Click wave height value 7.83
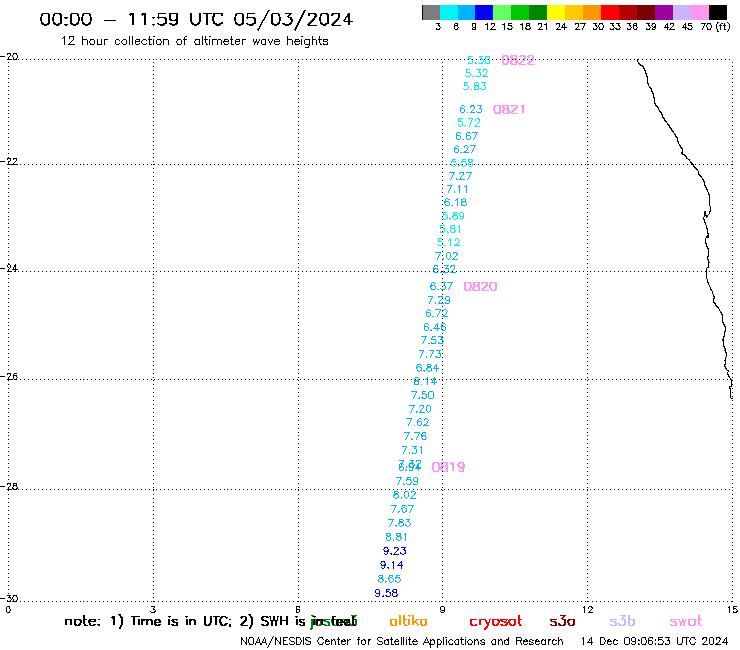Image resolution: width=740 pixels, height=650 pixels. (x=399, y=523)
